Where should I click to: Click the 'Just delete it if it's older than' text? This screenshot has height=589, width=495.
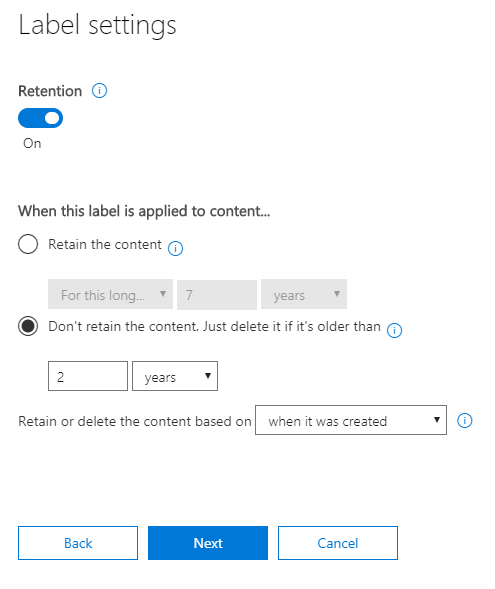[291, 326]
